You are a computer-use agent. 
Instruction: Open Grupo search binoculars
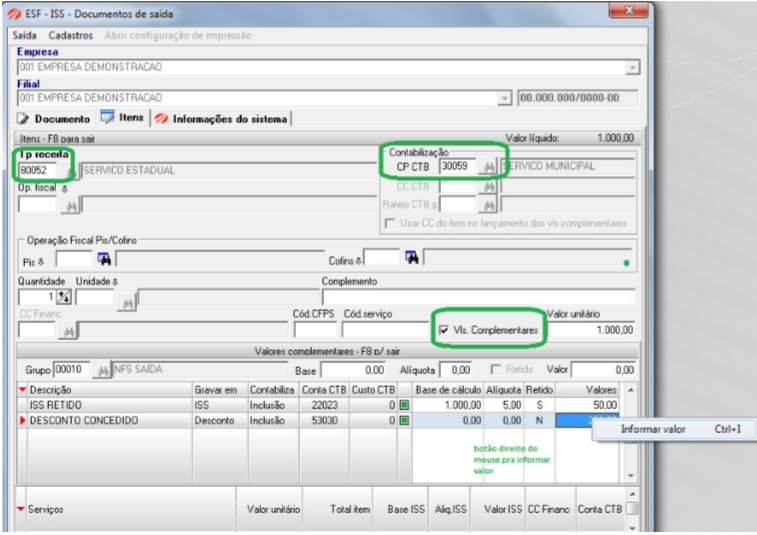[x=102, y=371]
